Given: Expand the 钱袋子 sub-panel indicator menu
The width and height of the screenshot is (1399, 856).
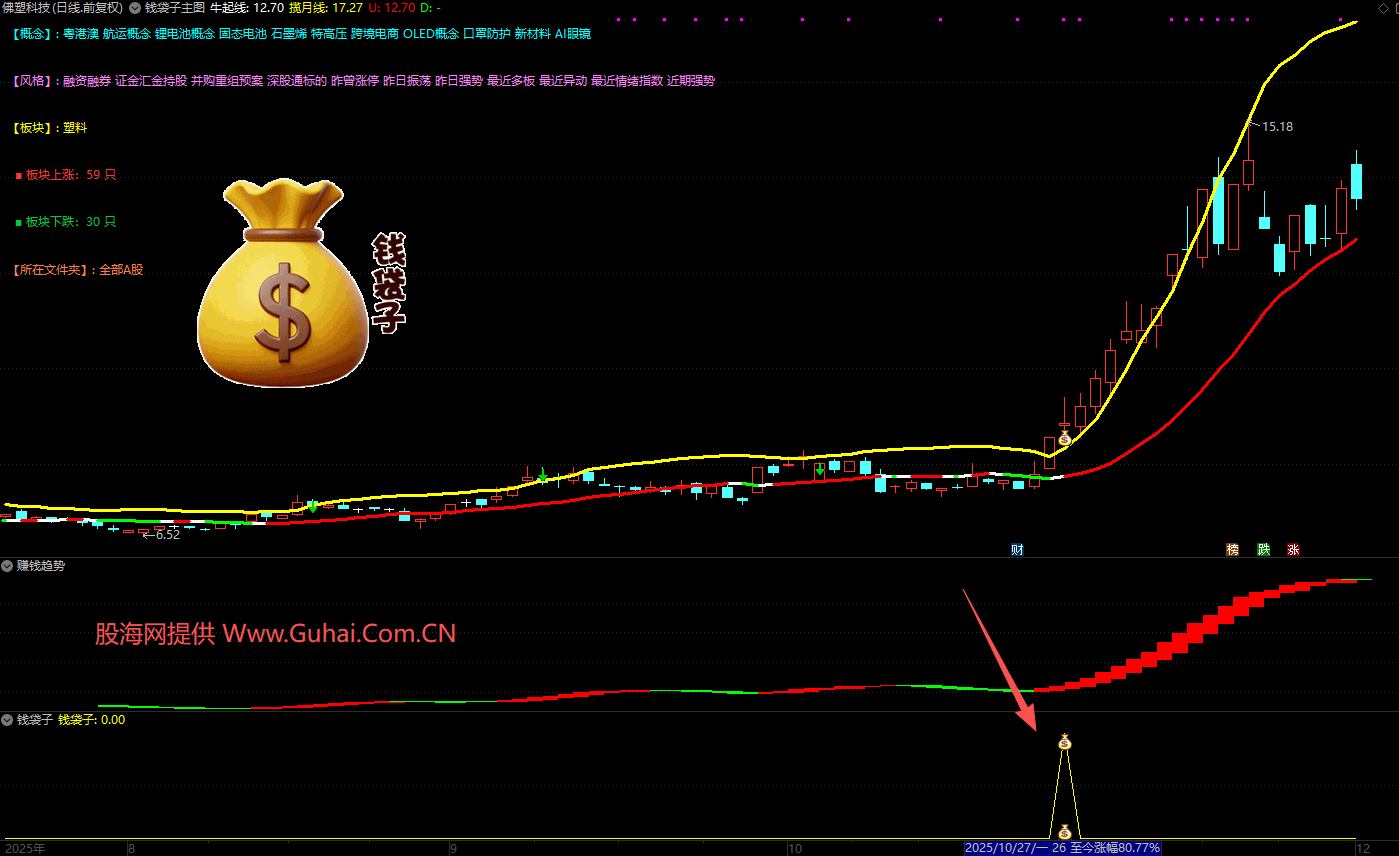Looking at the screenshot, I should pos(8,719).
